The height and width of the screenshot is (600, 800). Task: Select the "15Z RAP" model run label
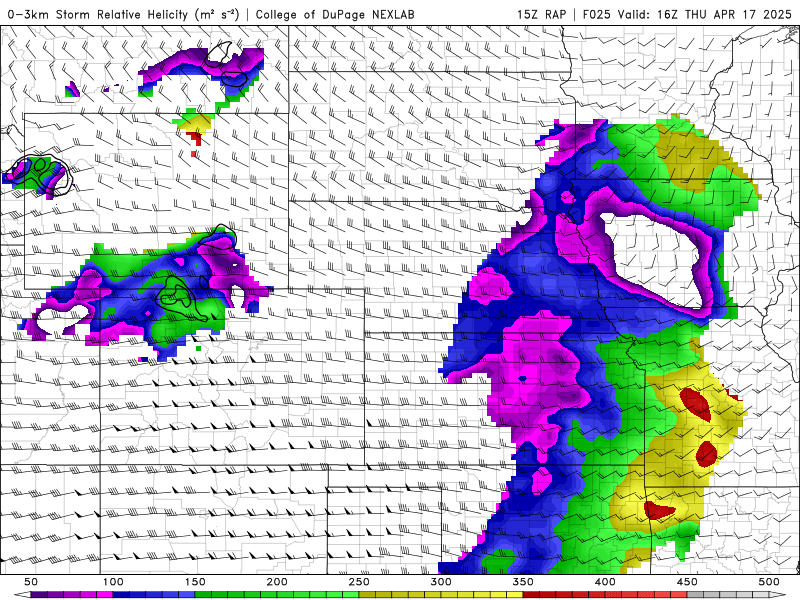coord(541,14)
